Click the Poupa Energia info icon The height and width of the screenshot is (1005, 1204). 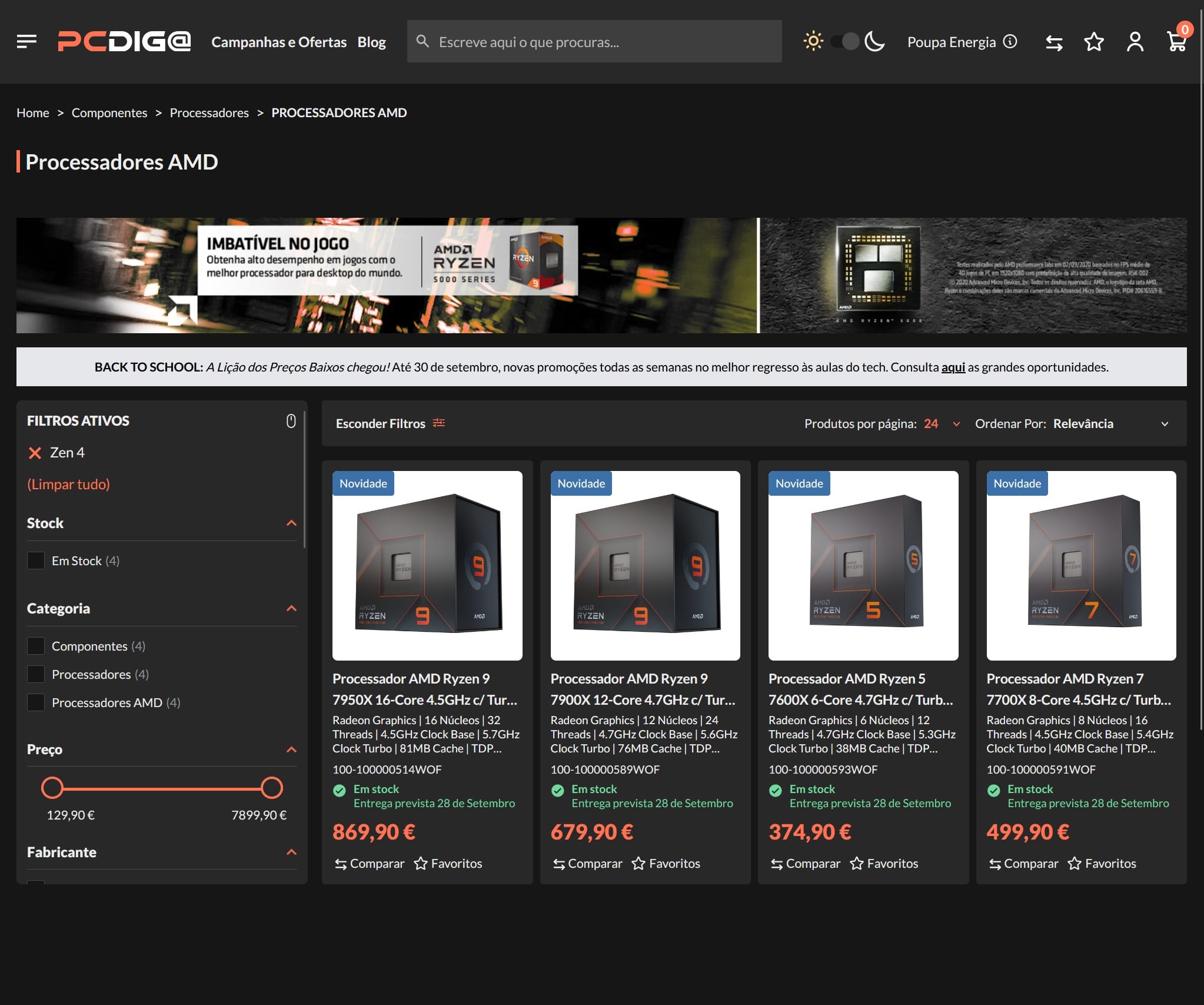pos(1010,41)
